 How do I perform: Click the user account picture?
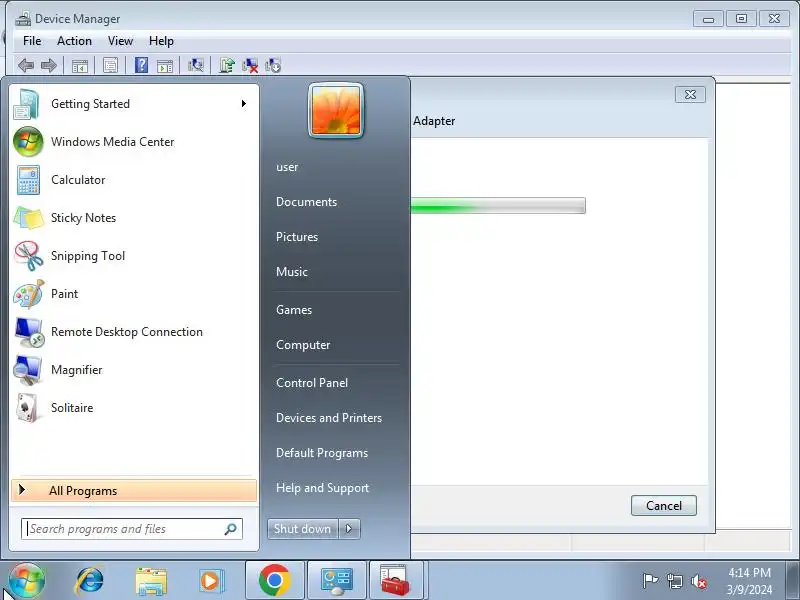click(x=336, y=111)
